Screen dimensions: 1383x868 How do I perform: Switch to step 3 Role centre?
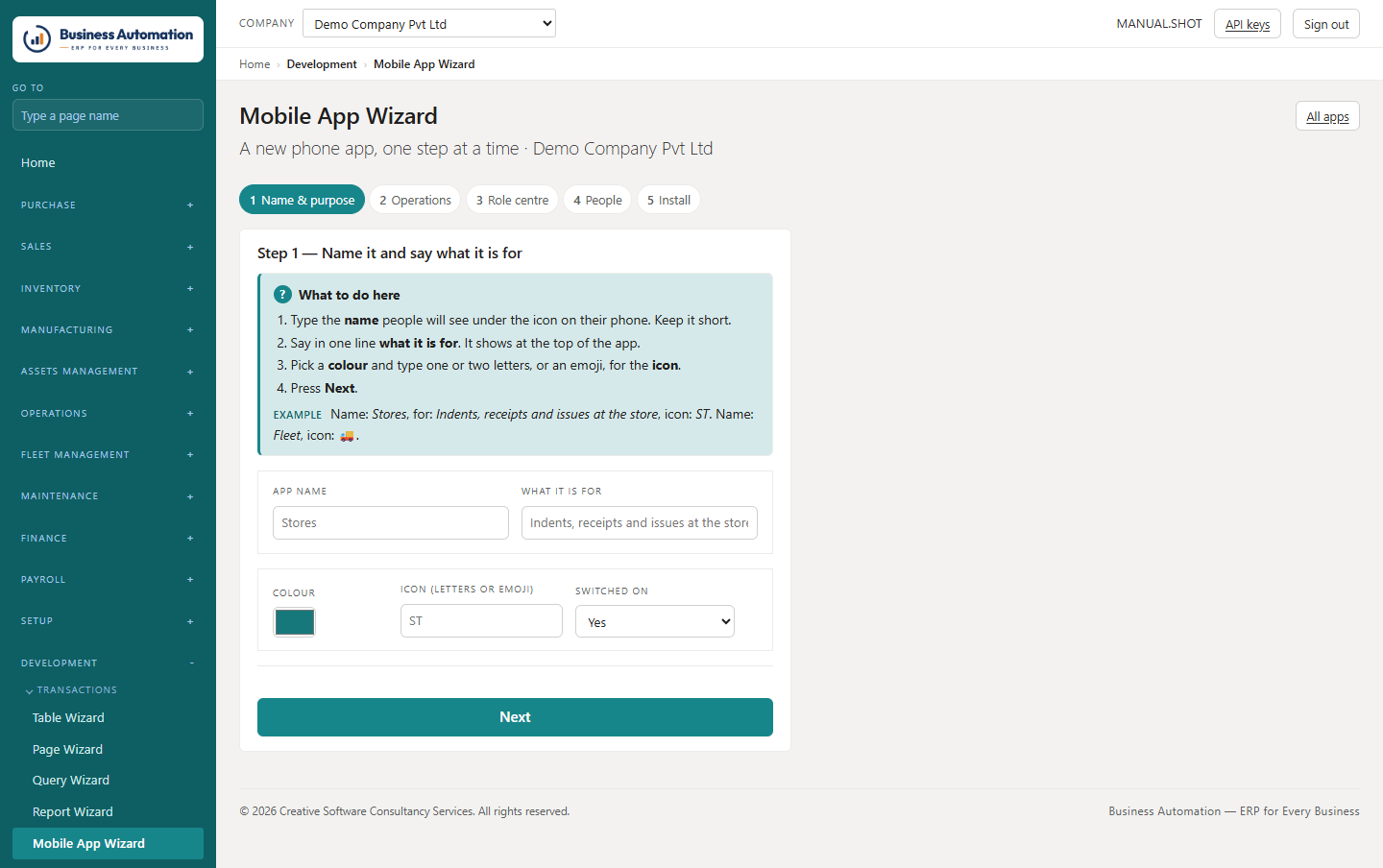pos(512,200)
